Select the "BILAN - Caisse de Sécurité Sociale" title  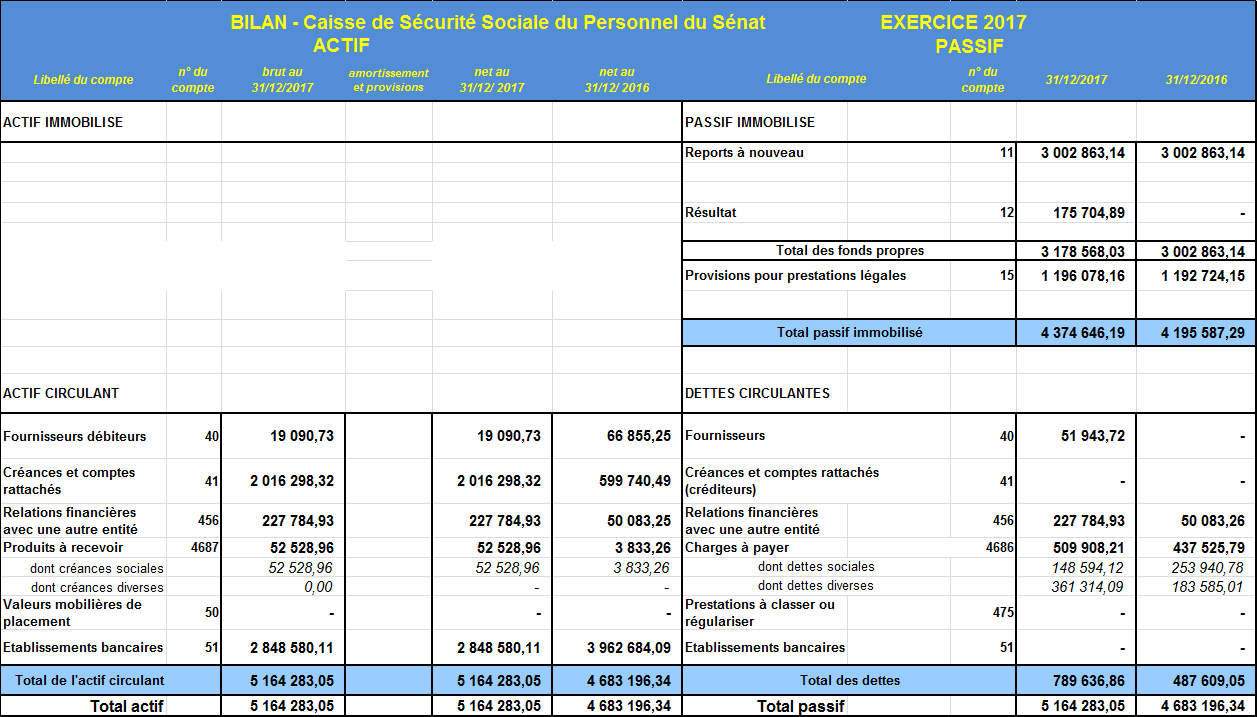tap(497, 22)
